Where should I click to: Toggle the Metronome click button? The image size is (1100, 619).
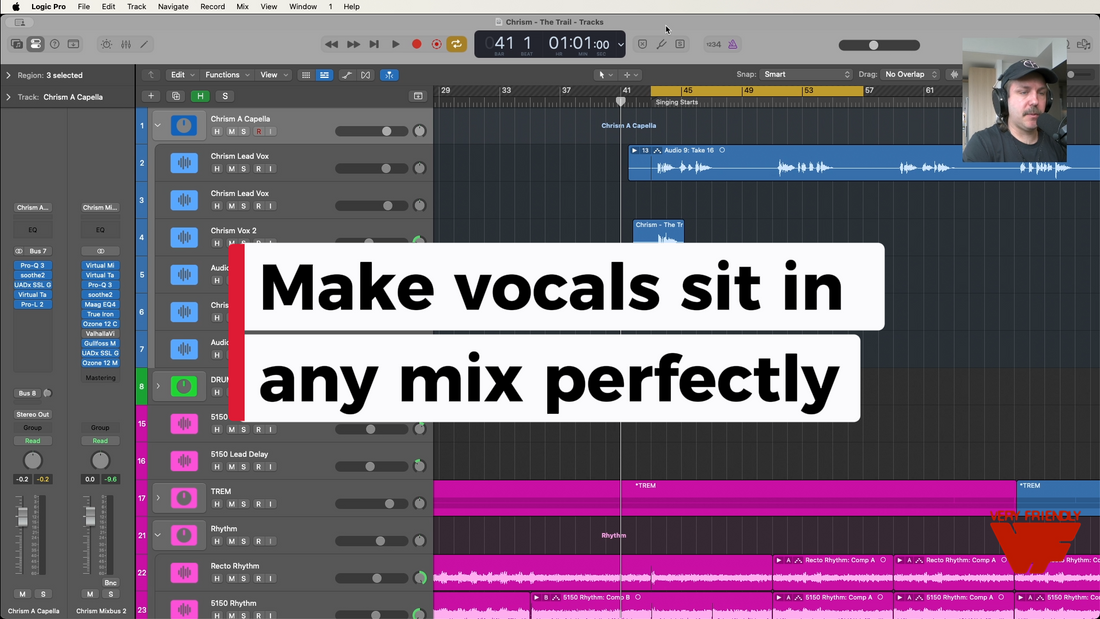(732, 44)
